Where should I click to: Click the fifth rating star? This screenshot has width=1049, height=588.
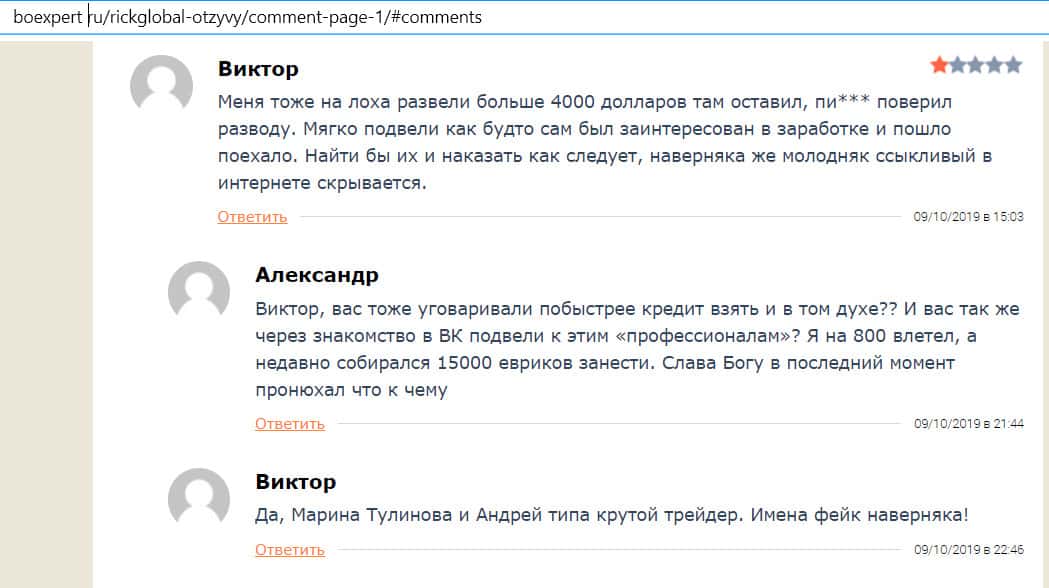click(x=1013, y=66)
